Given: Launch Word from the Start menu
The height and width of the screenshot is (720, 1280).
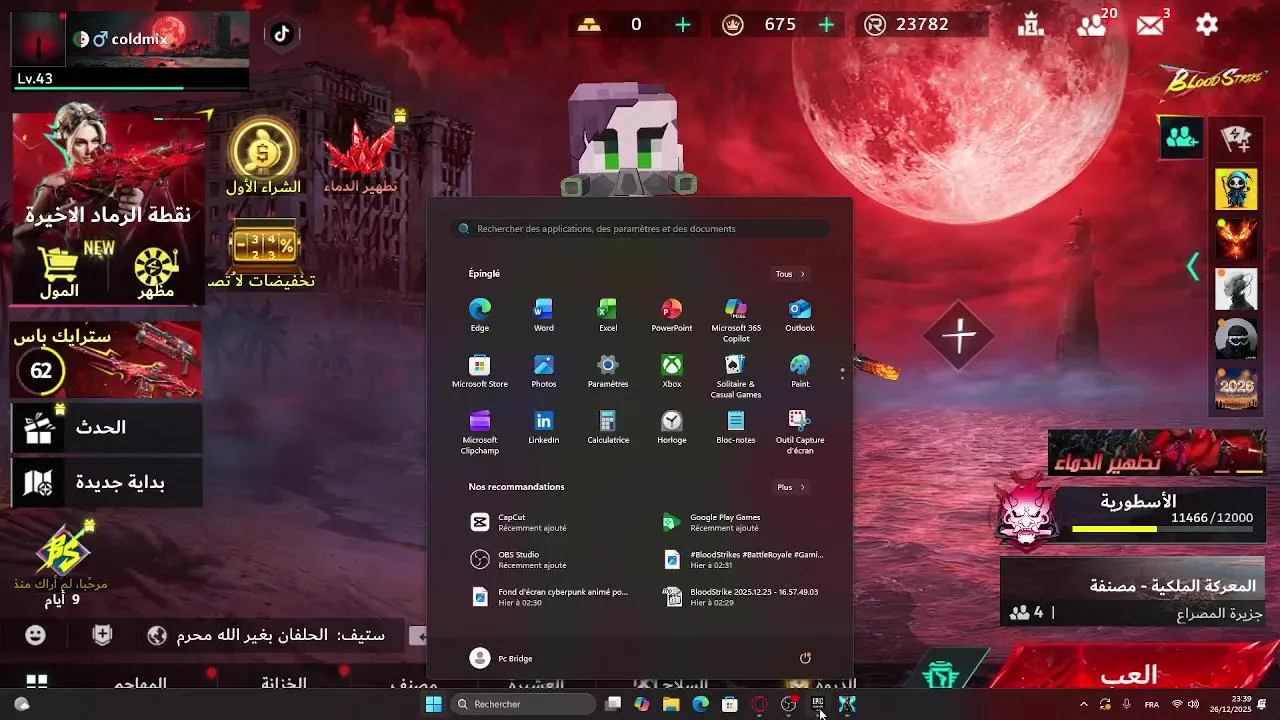Looking at the screenshot, I should click(x=544, y=315).
